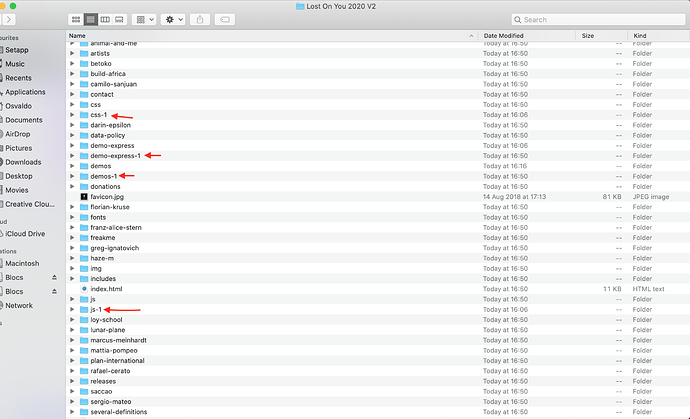Select list view toggle button
Viewport: 690px width, 419px height.
[x=91, y=19]
